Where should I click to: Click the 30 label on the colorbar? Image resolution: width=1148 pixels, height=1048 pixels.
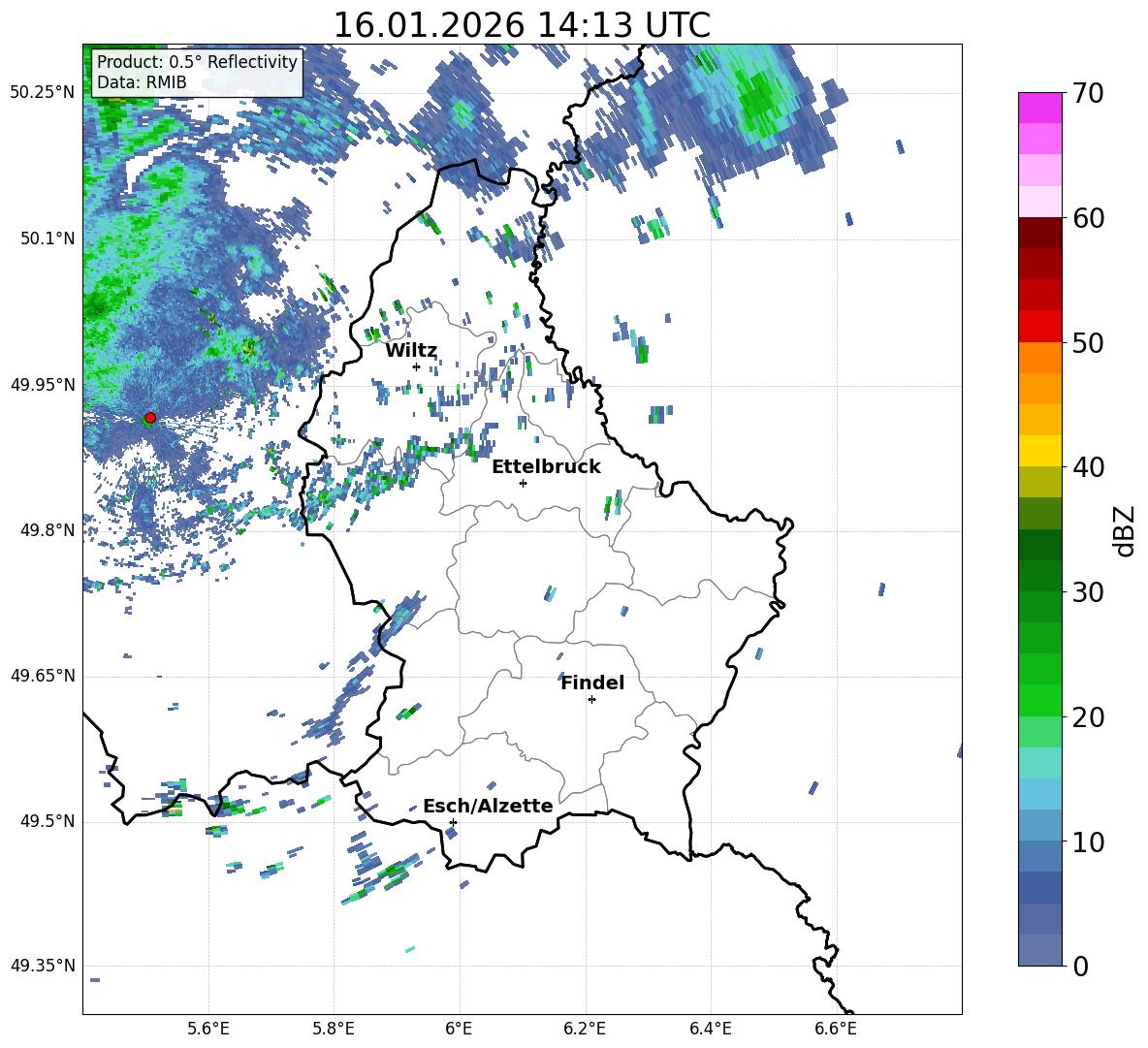[1089, 592]
